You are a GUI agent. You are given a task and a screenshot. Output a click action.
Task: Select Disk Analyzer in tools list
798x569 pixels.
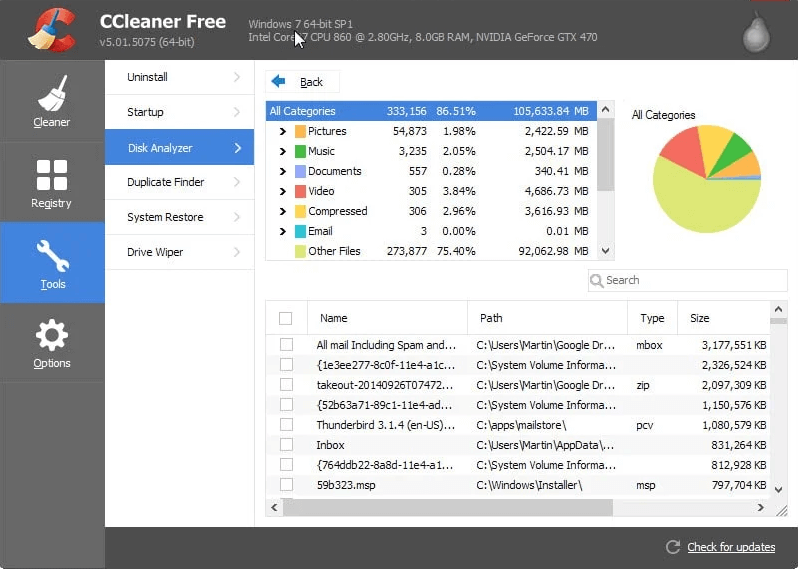(x=180, y=147)
